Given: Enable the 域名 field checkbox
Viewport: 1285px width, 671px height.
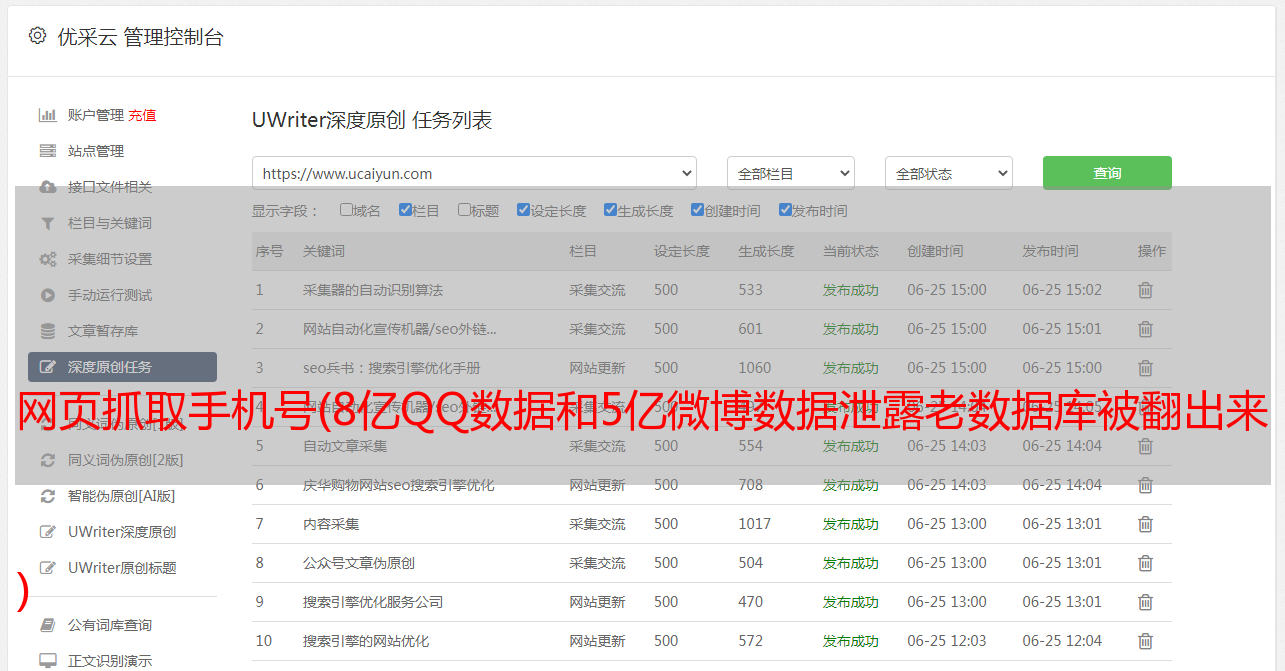Looking at the screenshot, I should click(346, 210).
